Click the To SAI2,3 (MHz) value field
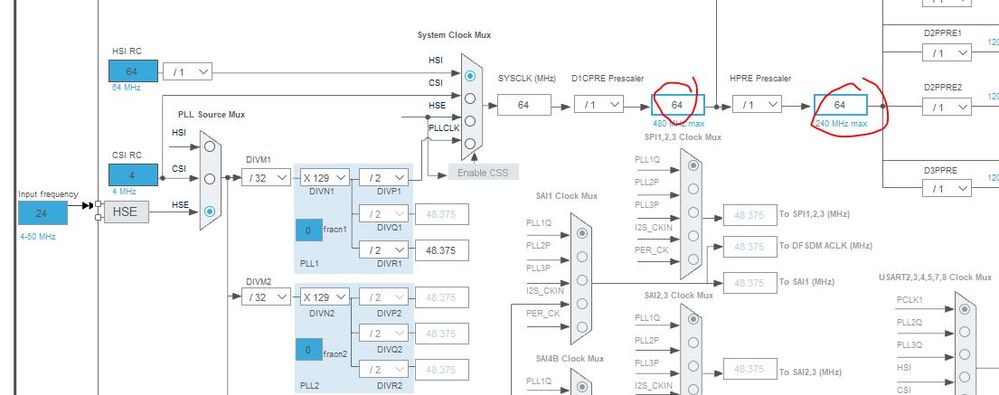The image size is (999, 395). 750,368
